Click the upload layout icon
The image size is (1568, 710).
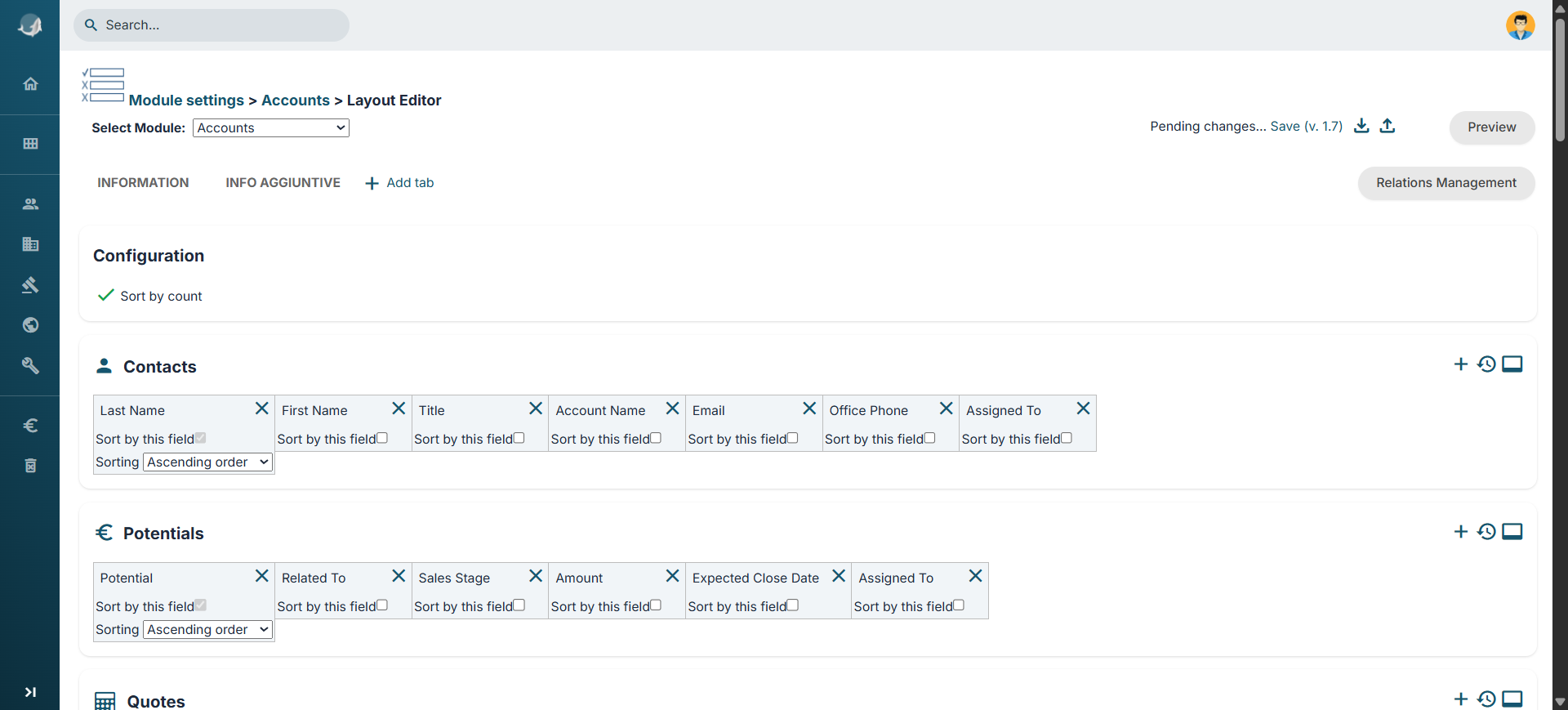(x=1388, y=126)
